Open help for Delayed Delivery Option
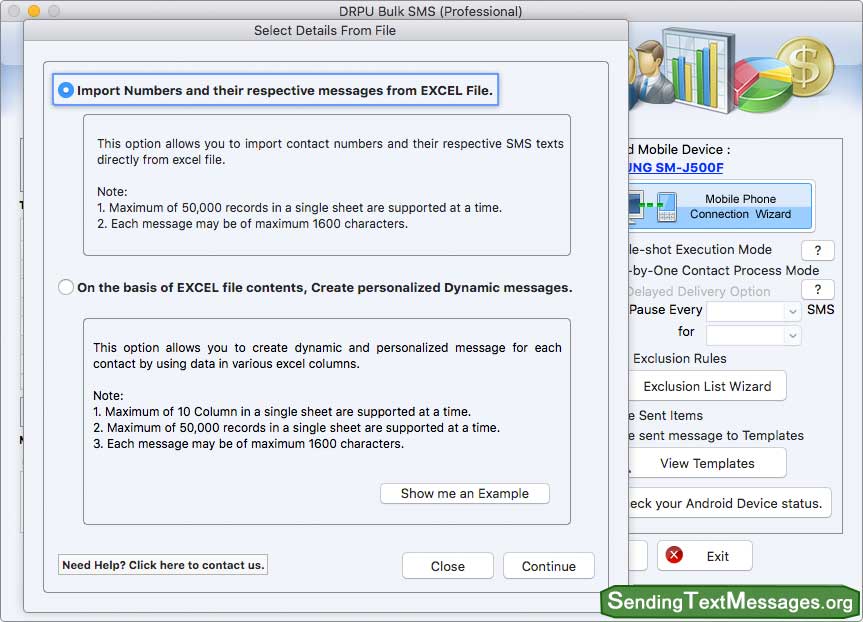The height and width of the screenshot is (622, 863). 817,290
